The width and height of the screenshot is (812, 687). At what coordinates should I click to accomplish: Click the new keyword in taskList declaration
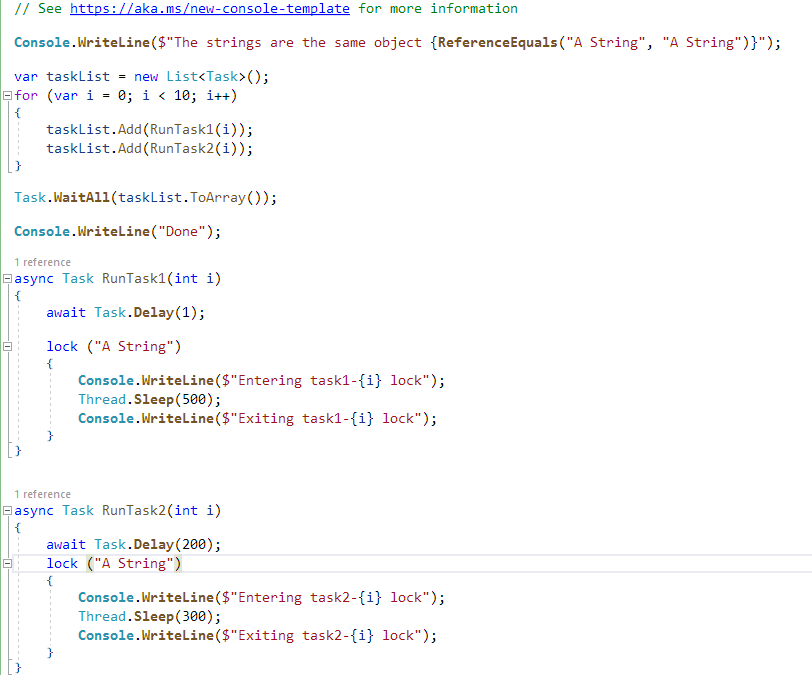click(x=146, y=77)
